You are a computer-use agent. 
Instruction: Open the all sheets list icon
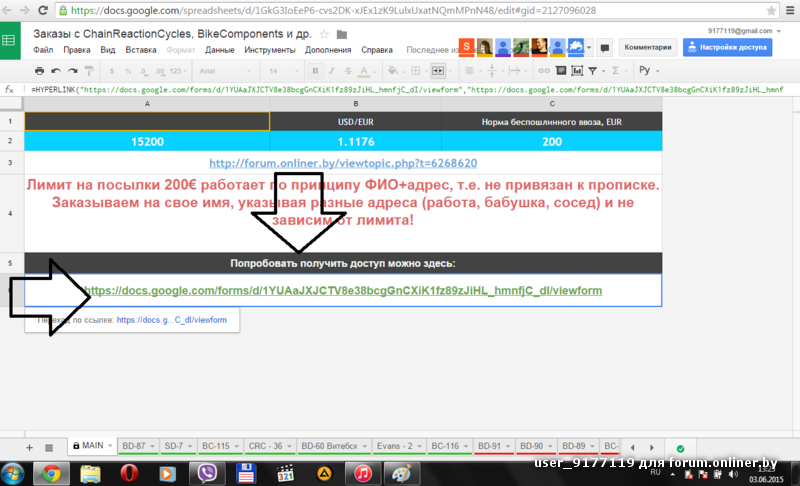point(48,447)
